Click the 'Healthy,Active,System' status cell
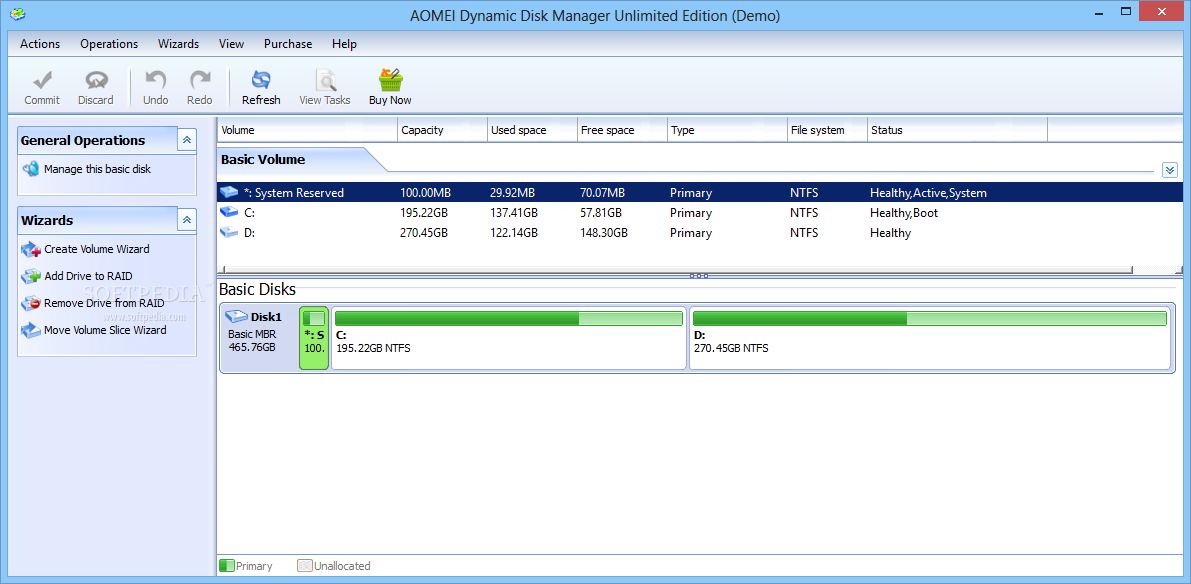The image size is (1191, 584). (x=928, y=193)
